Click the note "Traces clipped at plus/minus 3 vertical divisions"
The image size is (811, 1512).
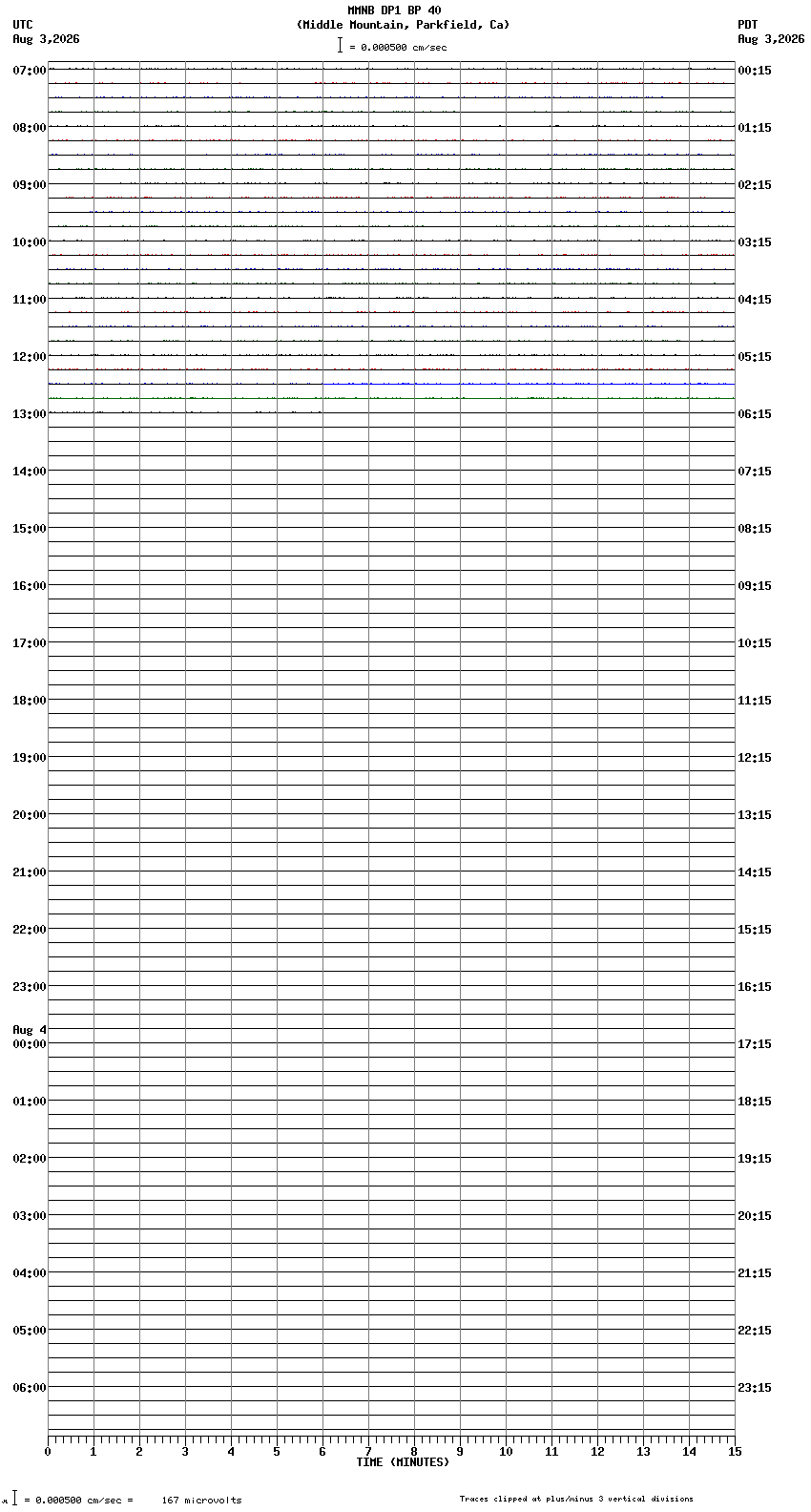coord(576,1499)
